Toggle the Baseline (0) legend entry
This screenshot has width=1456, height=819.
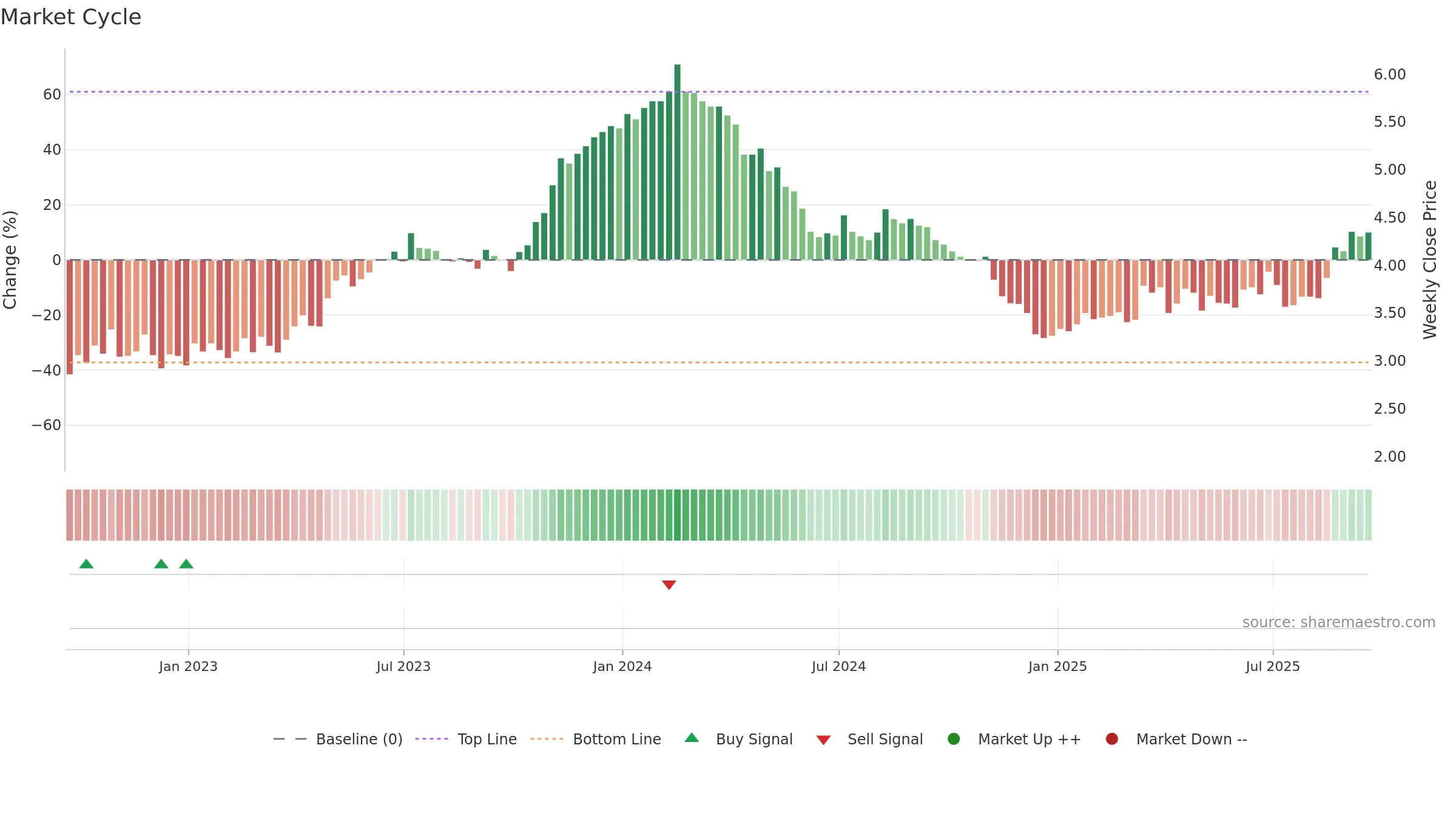point(338,739)
